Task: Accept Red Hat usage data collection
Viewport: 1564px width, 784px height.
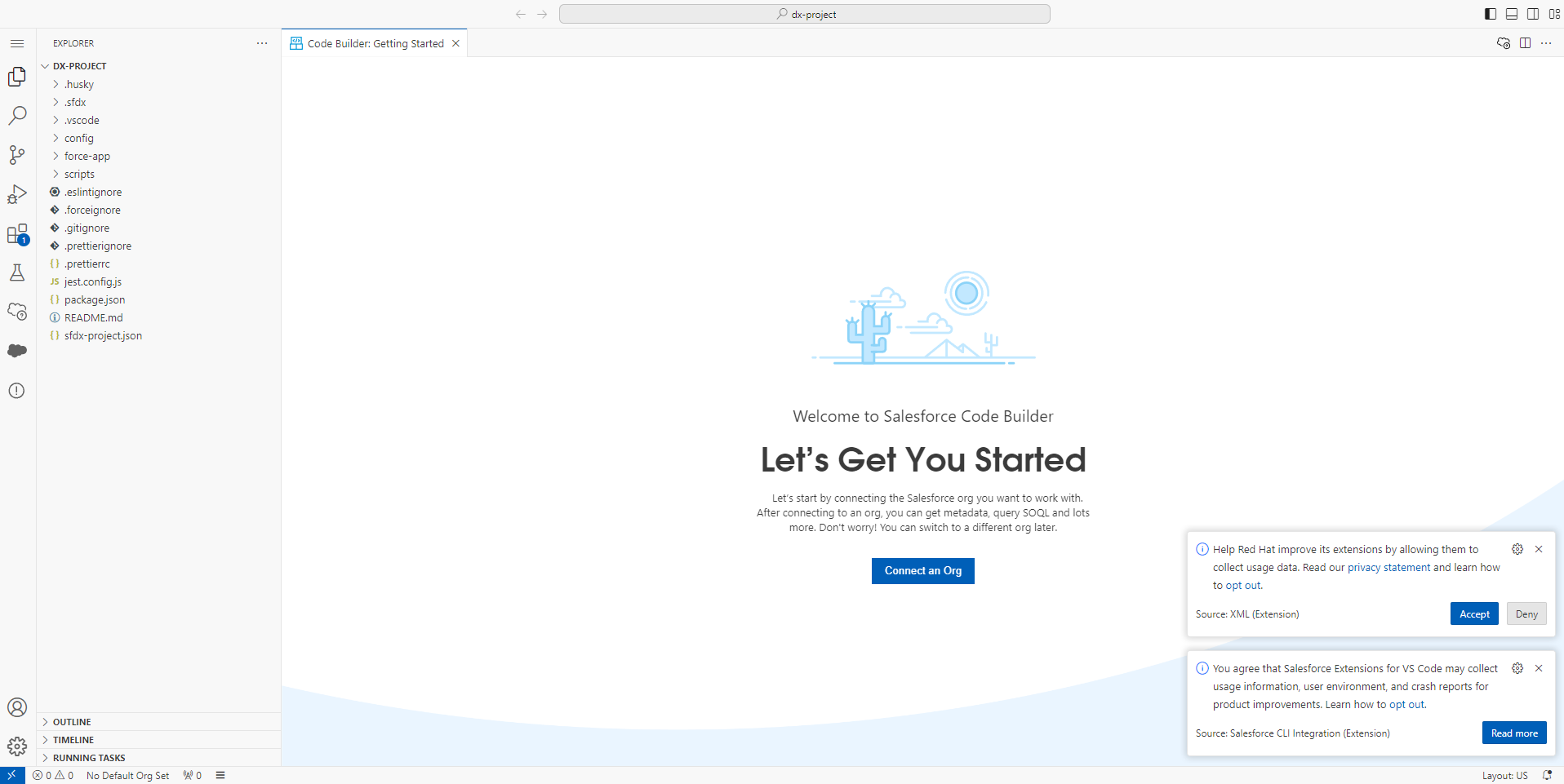Action: point(1474,614)
